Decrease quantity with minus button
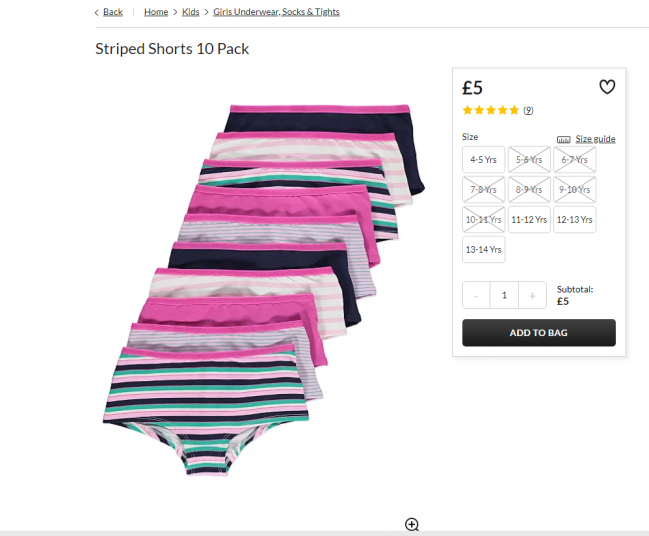The height and width of the screenshot is (536, 649). coord(476,295)
